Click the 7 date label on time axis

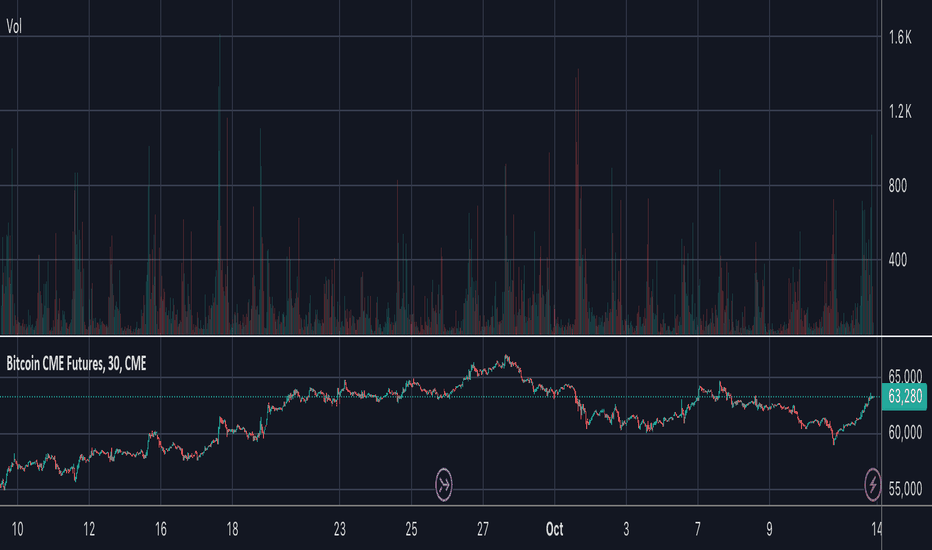(698, 529)
